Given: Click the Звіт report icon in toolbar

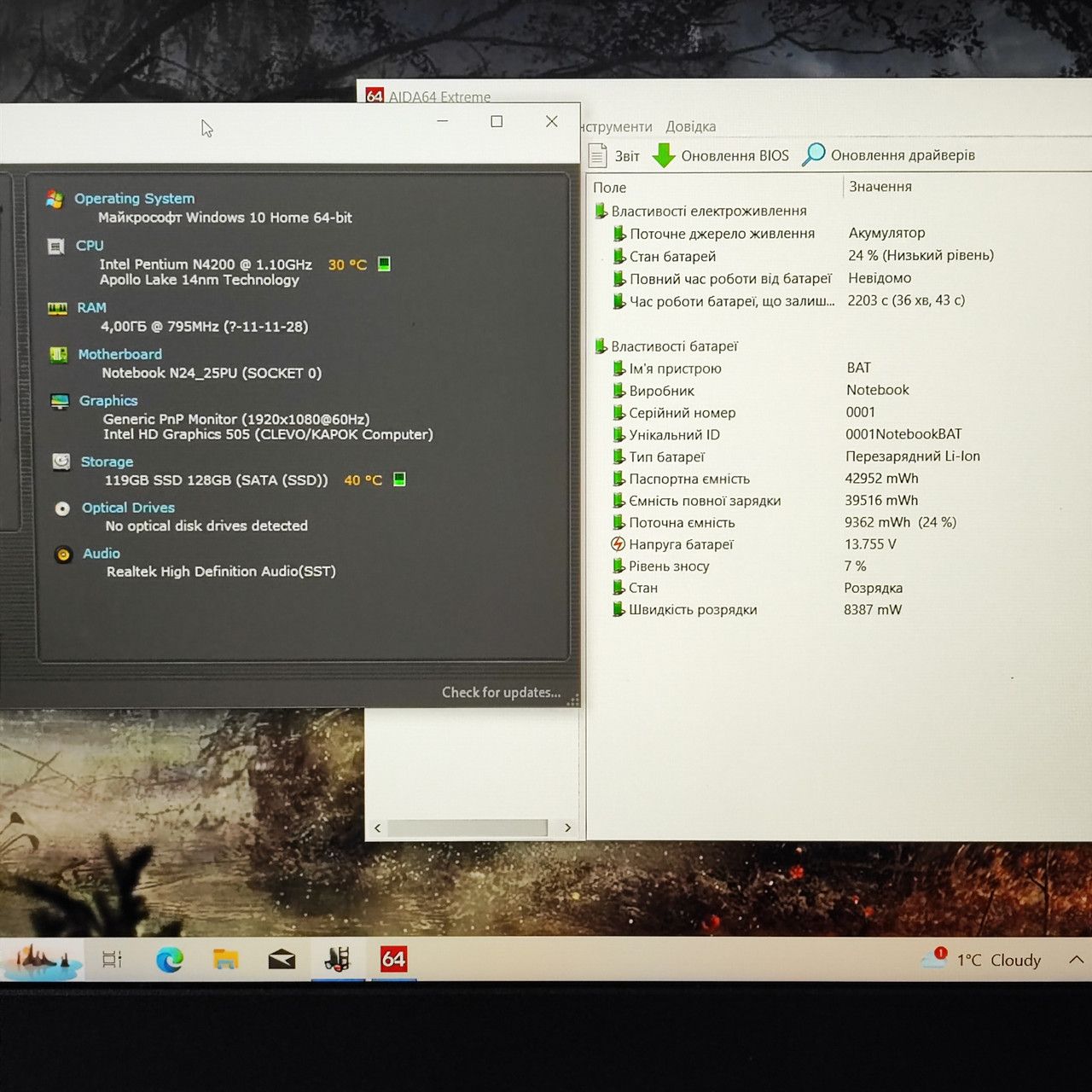Looking at the screenshot, I should point(598,156).
